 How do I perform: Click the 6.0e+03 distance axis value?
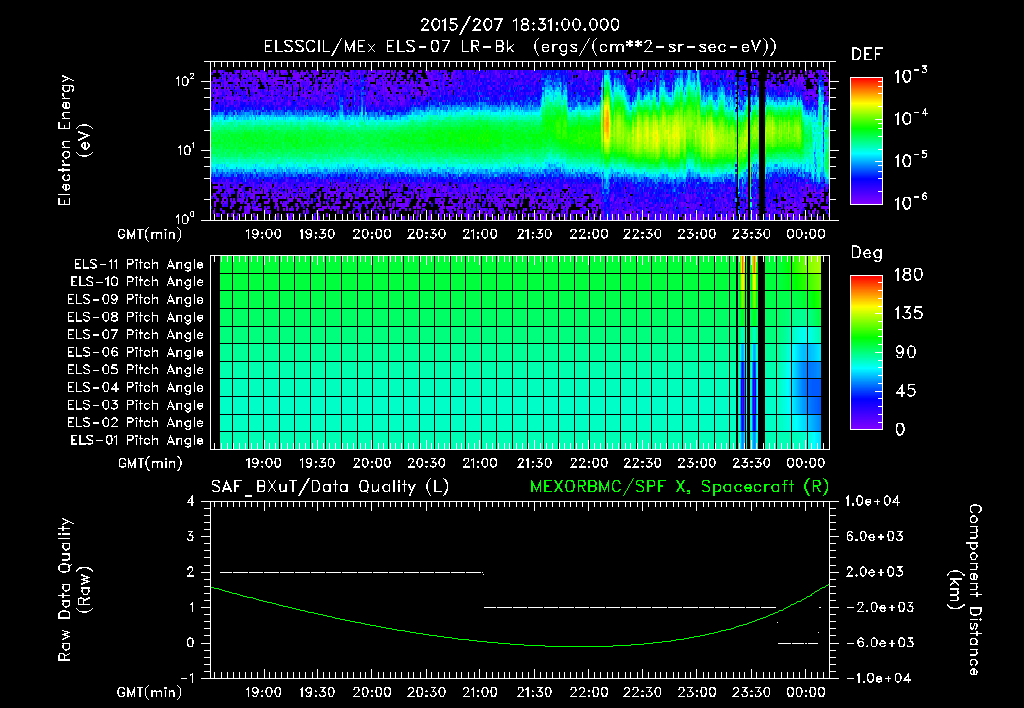[x=875, y=536]
